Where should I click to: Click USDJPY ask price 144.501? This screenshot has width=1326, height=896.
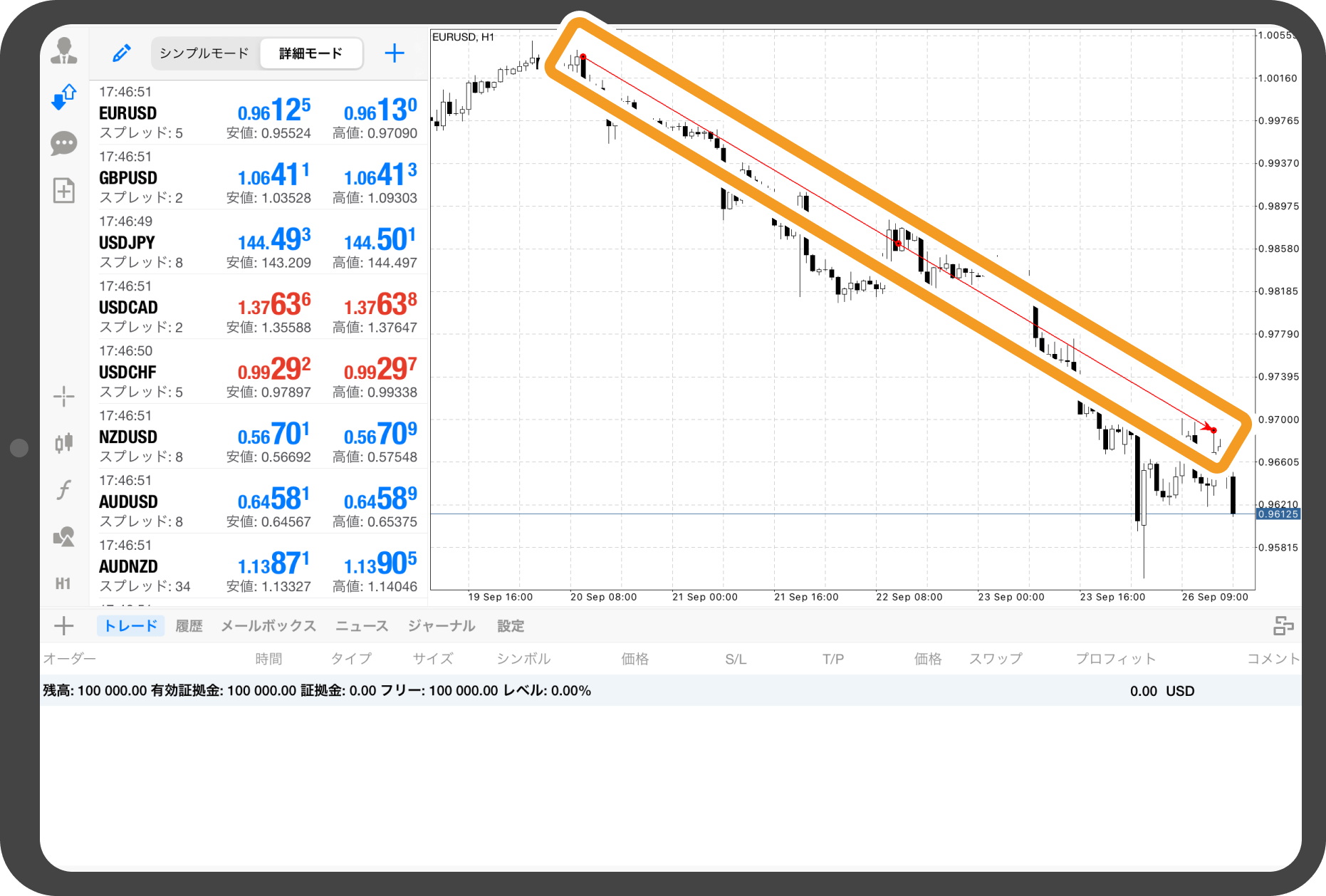[380, 240]
